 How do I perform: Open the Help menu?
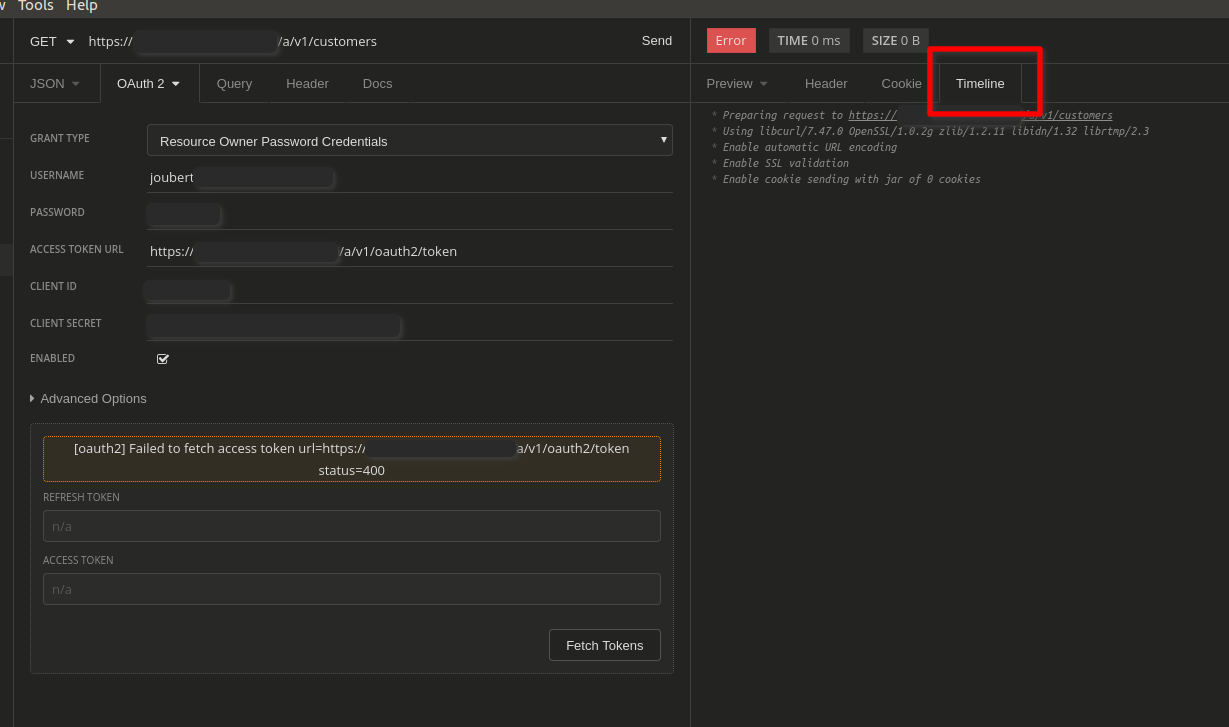82,6
